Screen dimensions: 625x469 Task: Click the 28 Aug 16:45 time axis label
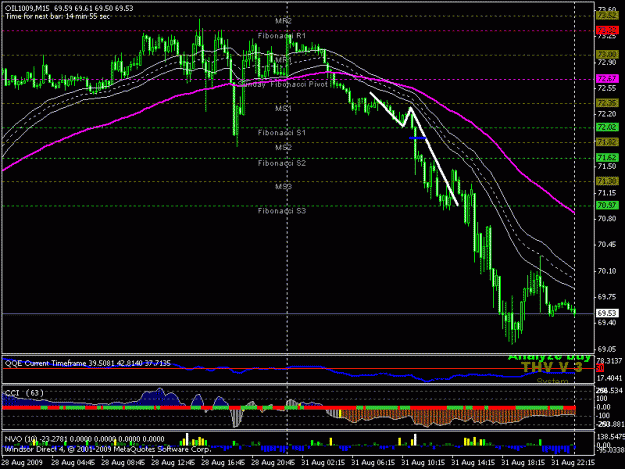pyautogui.click(x=223, y=463)
